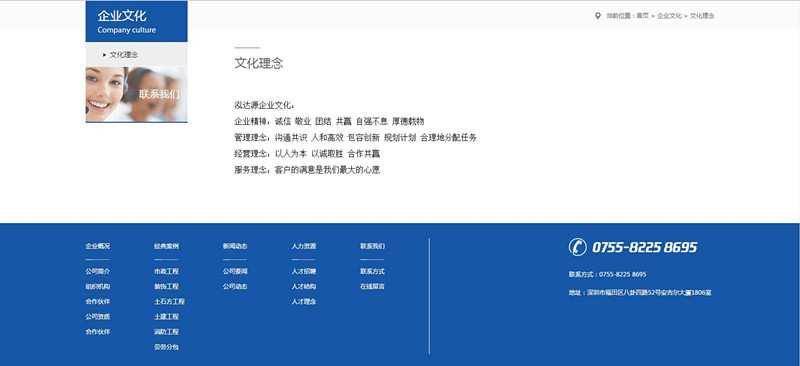
Task: Open the 企业文化 Company culture sidebar header
Action: click(x=137, y=21)
